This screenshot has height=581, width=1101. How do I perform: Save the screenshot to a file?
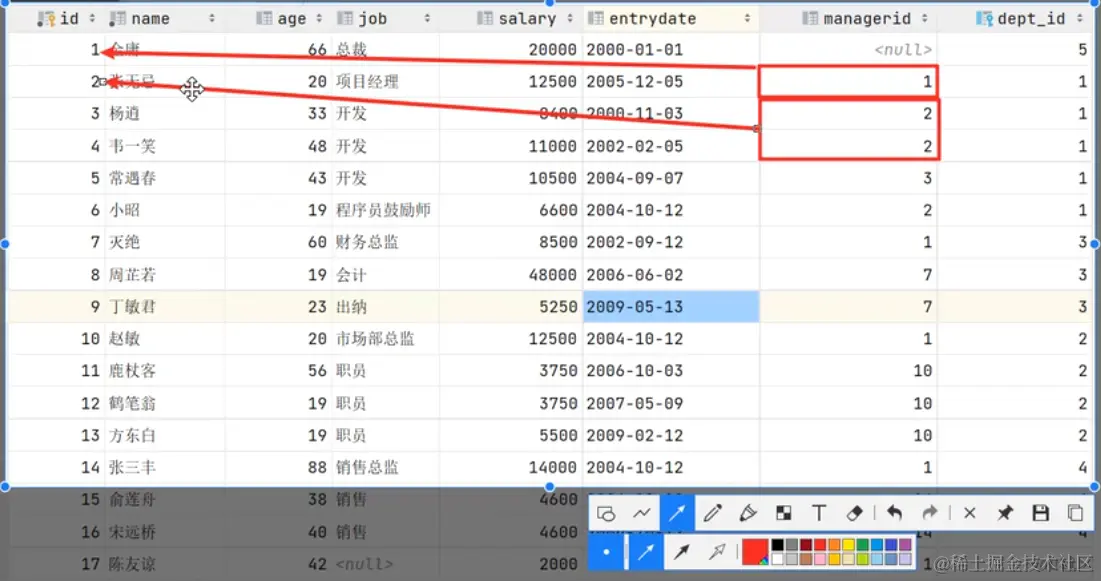point(1041,514)
